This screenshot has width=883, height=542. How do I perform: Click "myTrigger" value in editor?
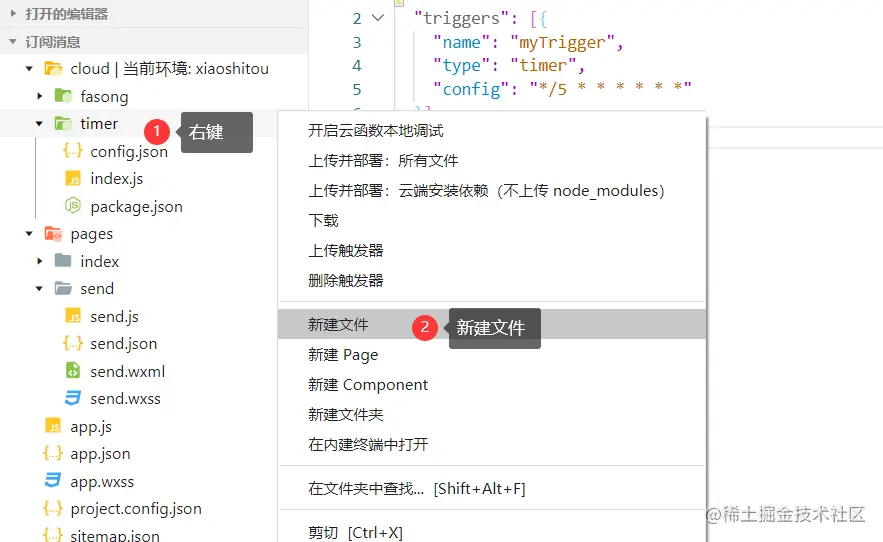pyautogui.click(x=562, y=42)
